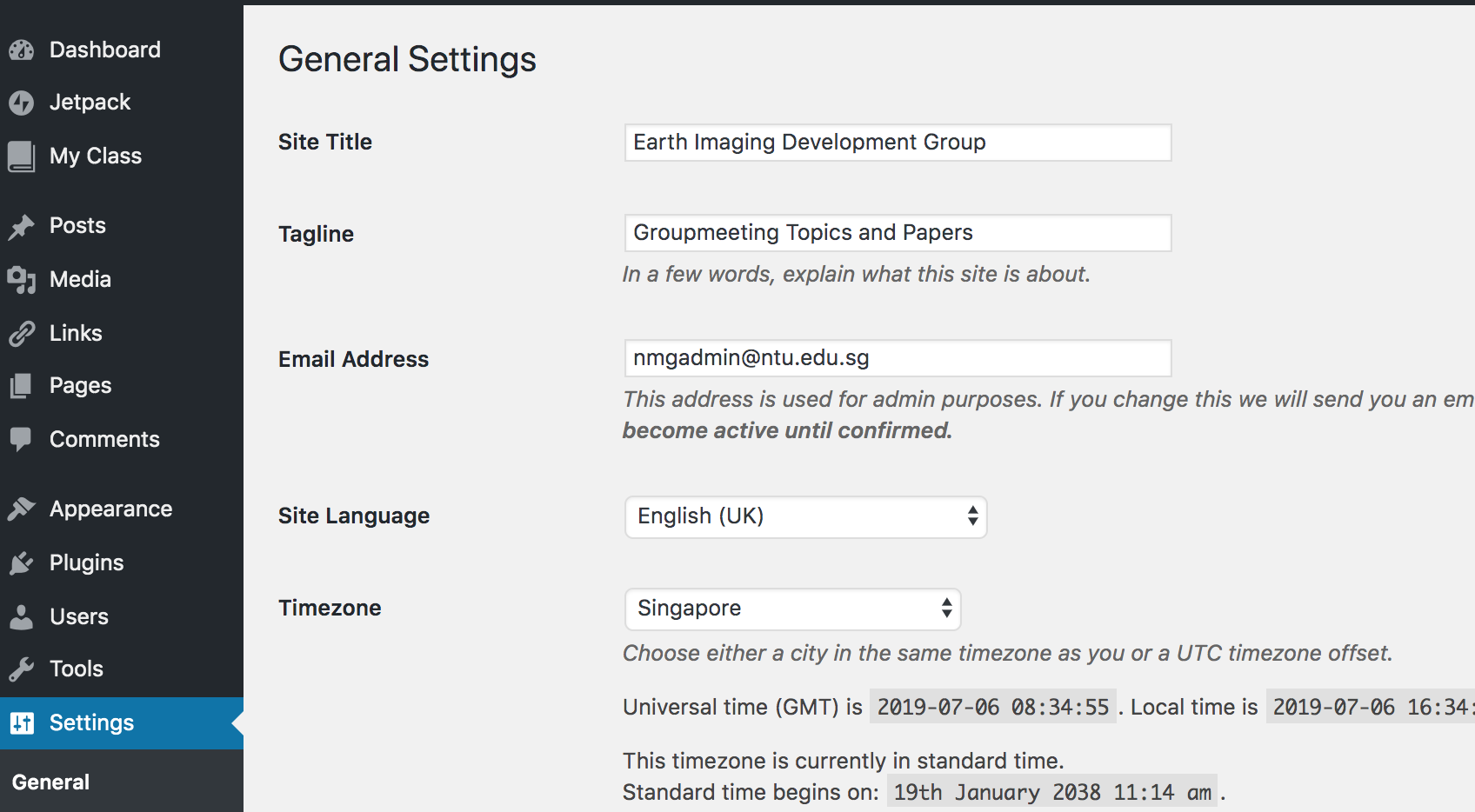Screen dimensions: 1475x812
Task: Click the Links chain icon
Action: point(22,333)
